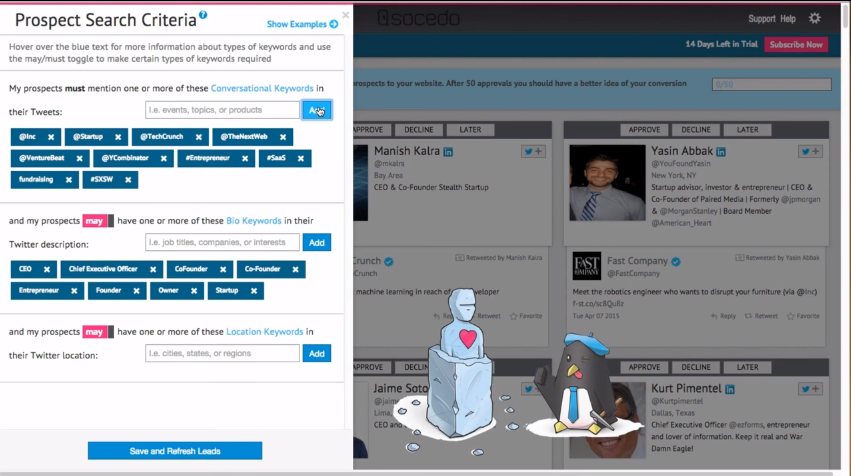Click the help question mark beside Prospect Search Criteria
851x476 pixels.
click(203, 15)
